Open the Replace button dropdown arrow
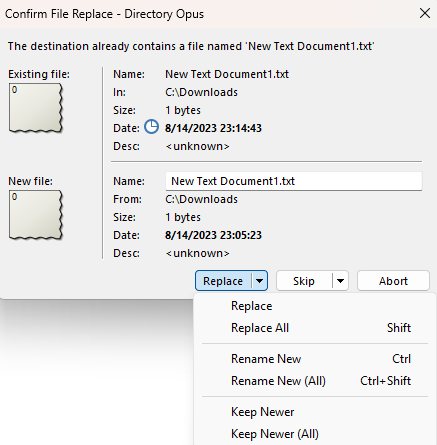This screenshot has width=437, height=445. (259, 281)
